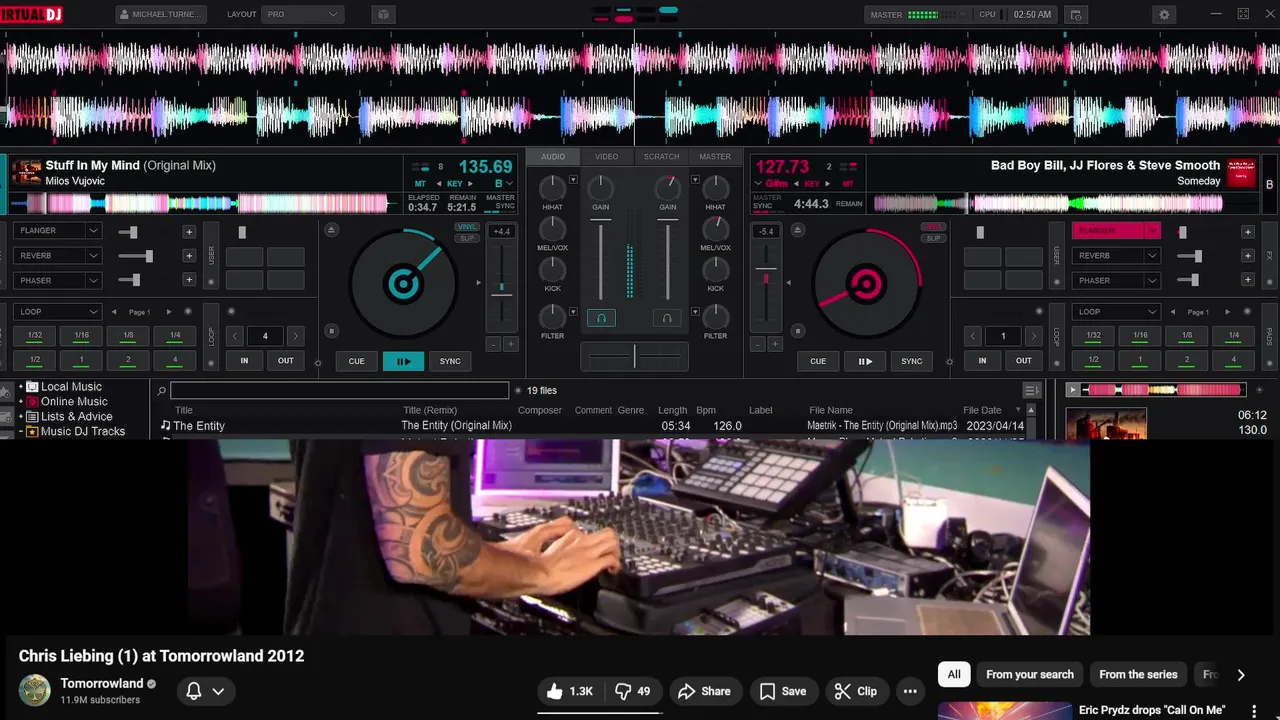Toggle VINYL mode on the left deck
The width and height of the screenshot is (1280, 720).
pyautogui.click(x=467, y=227)
